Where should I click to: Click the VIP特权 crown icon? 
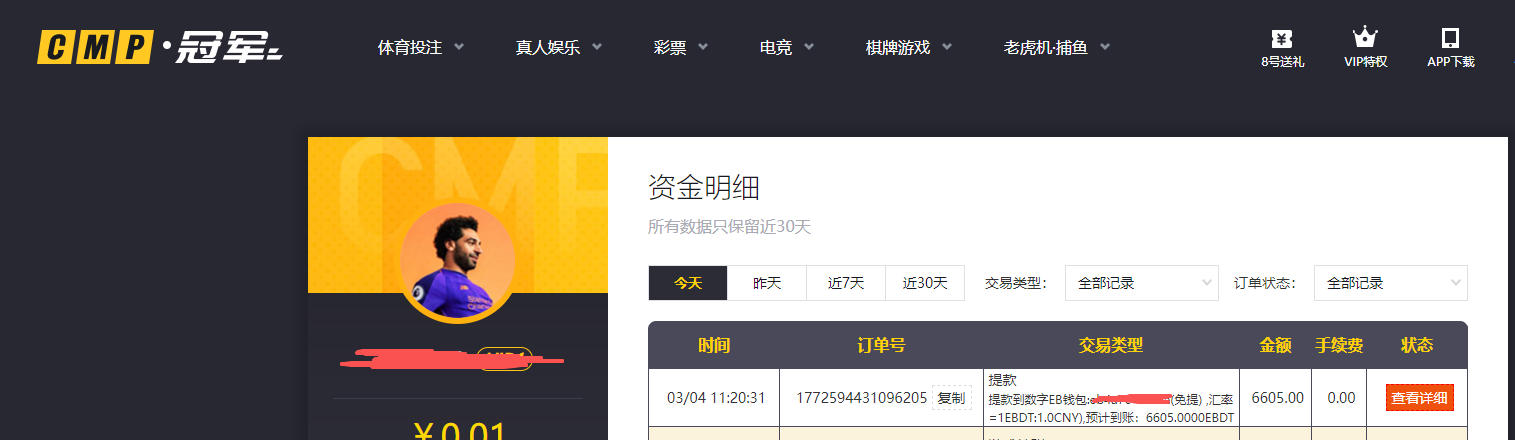pos(1365,39)
